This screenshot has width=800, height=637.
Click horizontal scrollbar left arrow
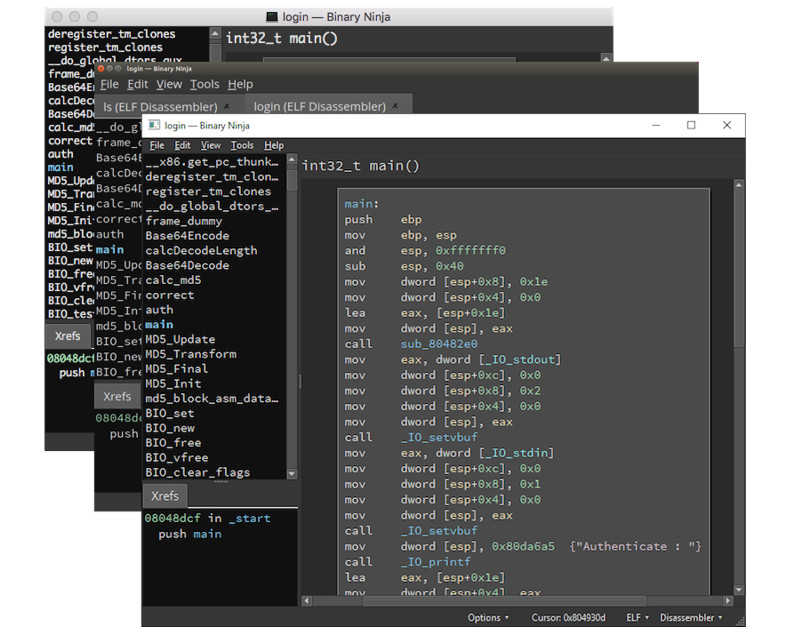[x=306, y=601]
